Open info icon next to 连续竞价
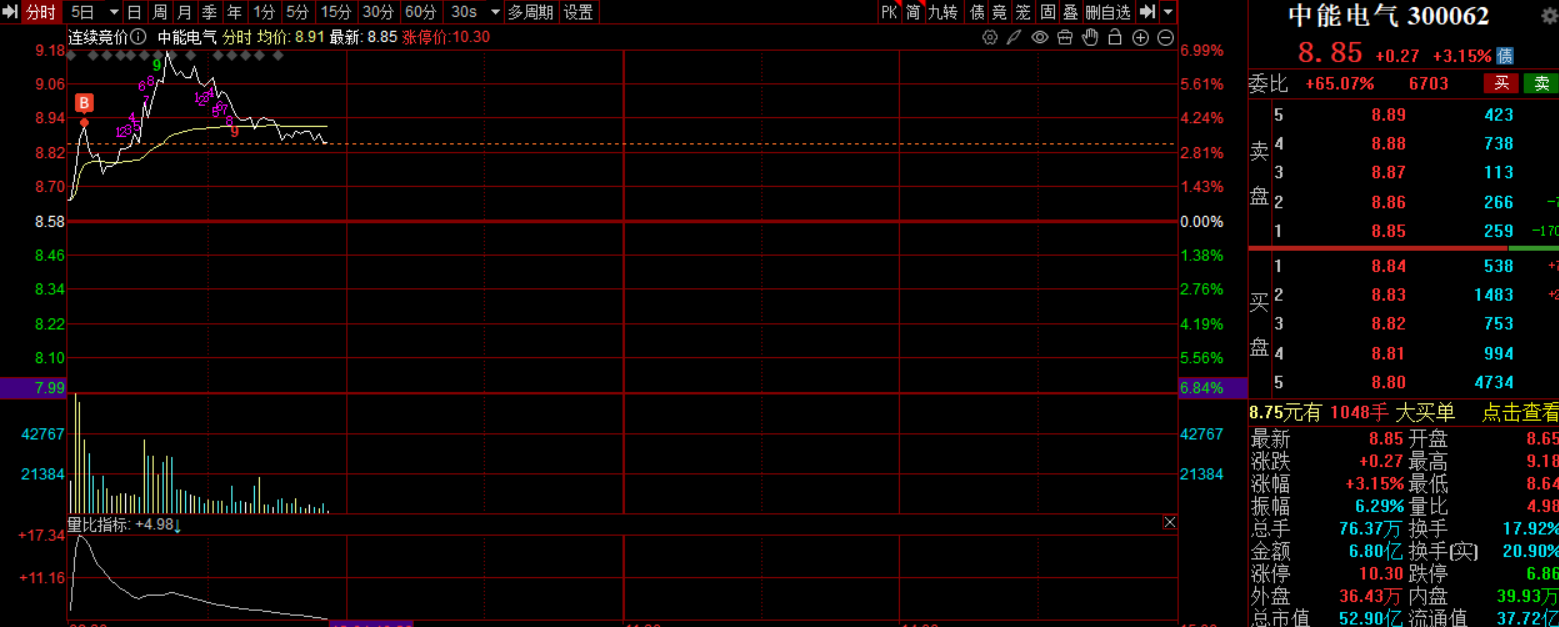Screen dimensions: 1559x627 [x=138, y=37]
